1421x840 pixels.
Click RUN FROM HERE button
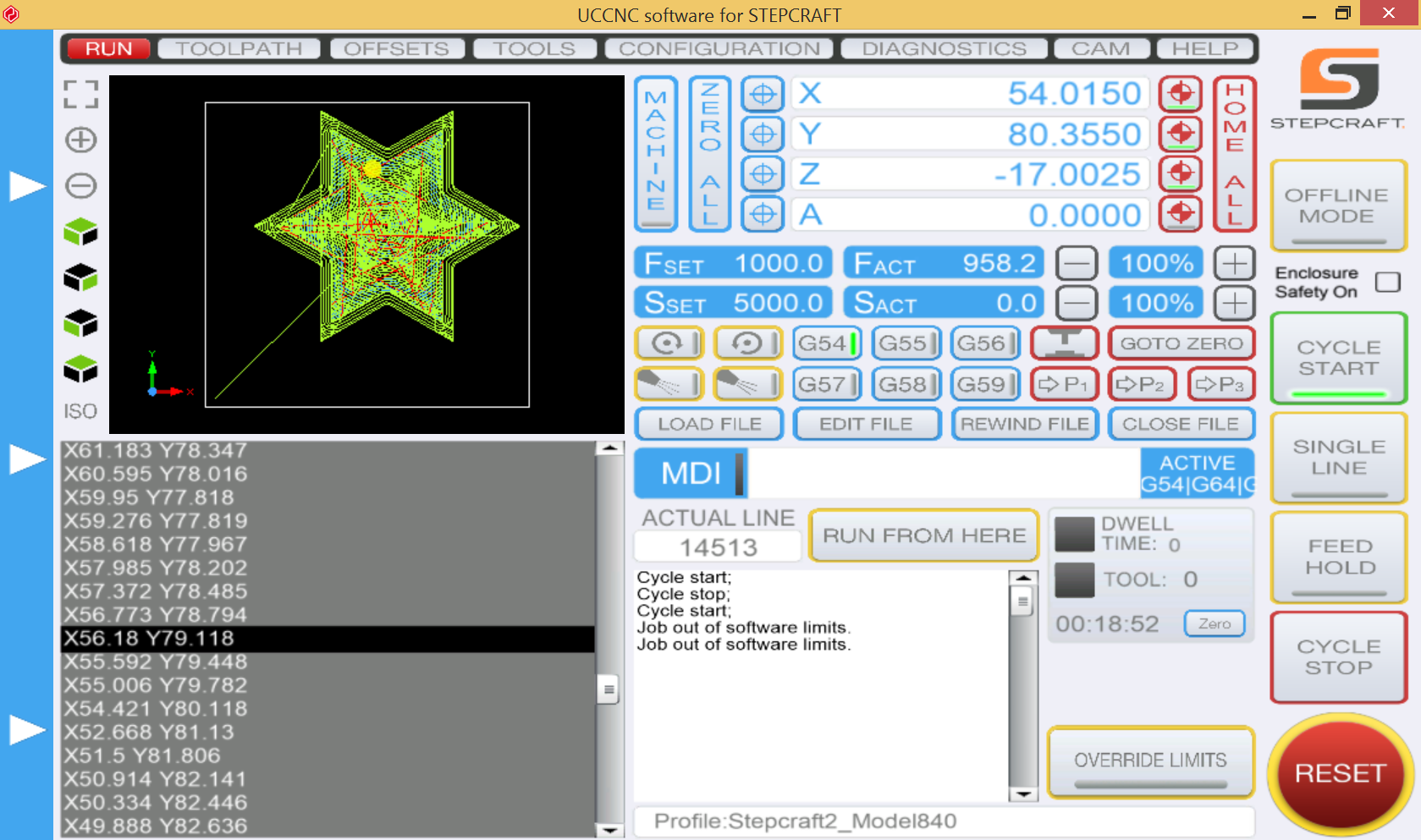pyautogui.click(x=924, y=535)
